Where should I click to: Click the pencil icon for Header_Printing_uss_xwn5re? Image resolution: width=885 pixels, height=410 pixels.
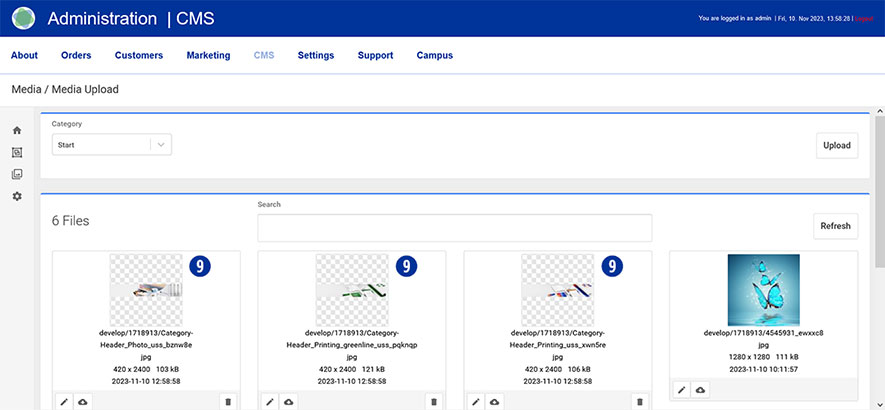click(x=475, y=401)
